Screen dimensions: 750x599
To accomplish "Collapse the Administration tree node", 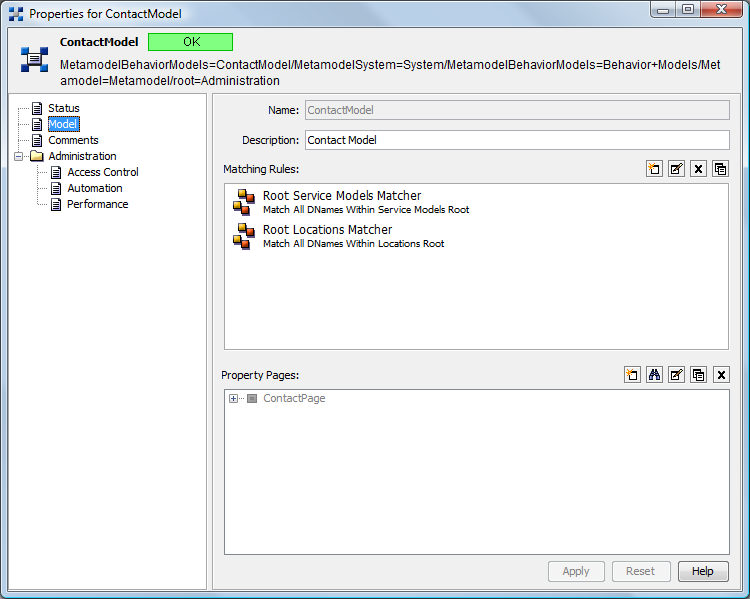I will (x=19, y=156).
